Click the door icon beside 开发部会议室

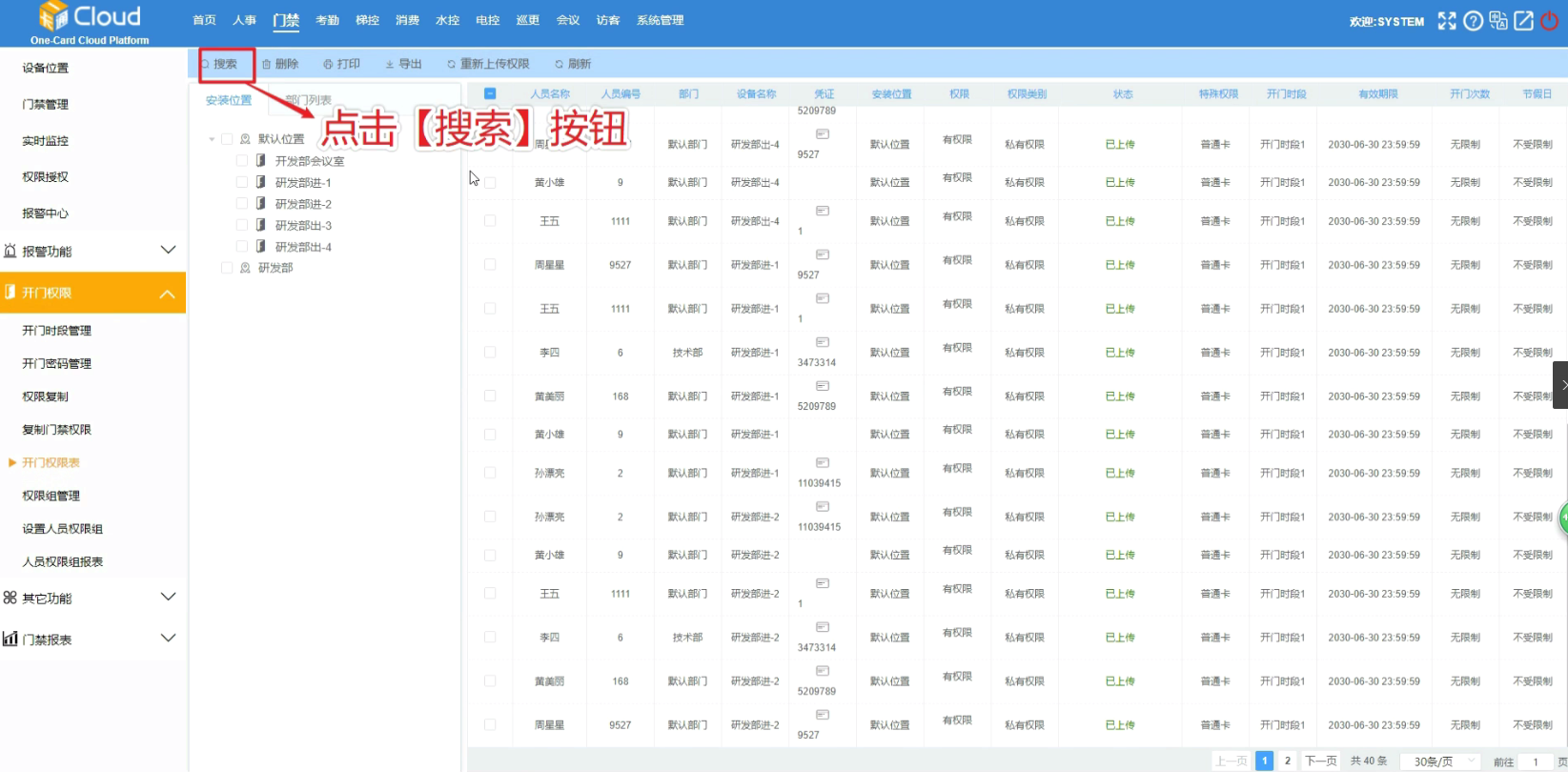pos(261,160)
